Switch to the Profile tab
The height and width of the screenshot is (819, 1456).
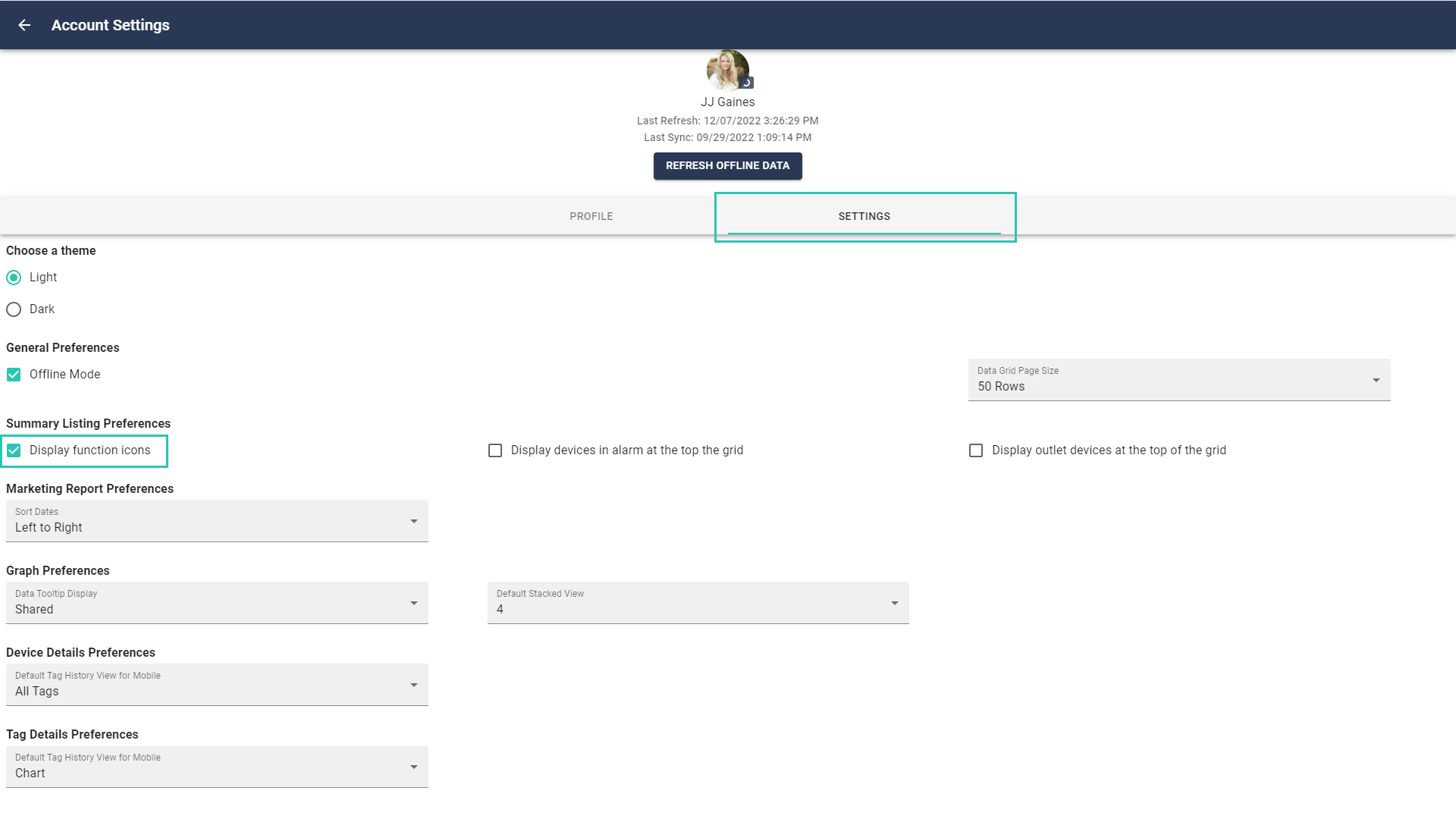591,216
